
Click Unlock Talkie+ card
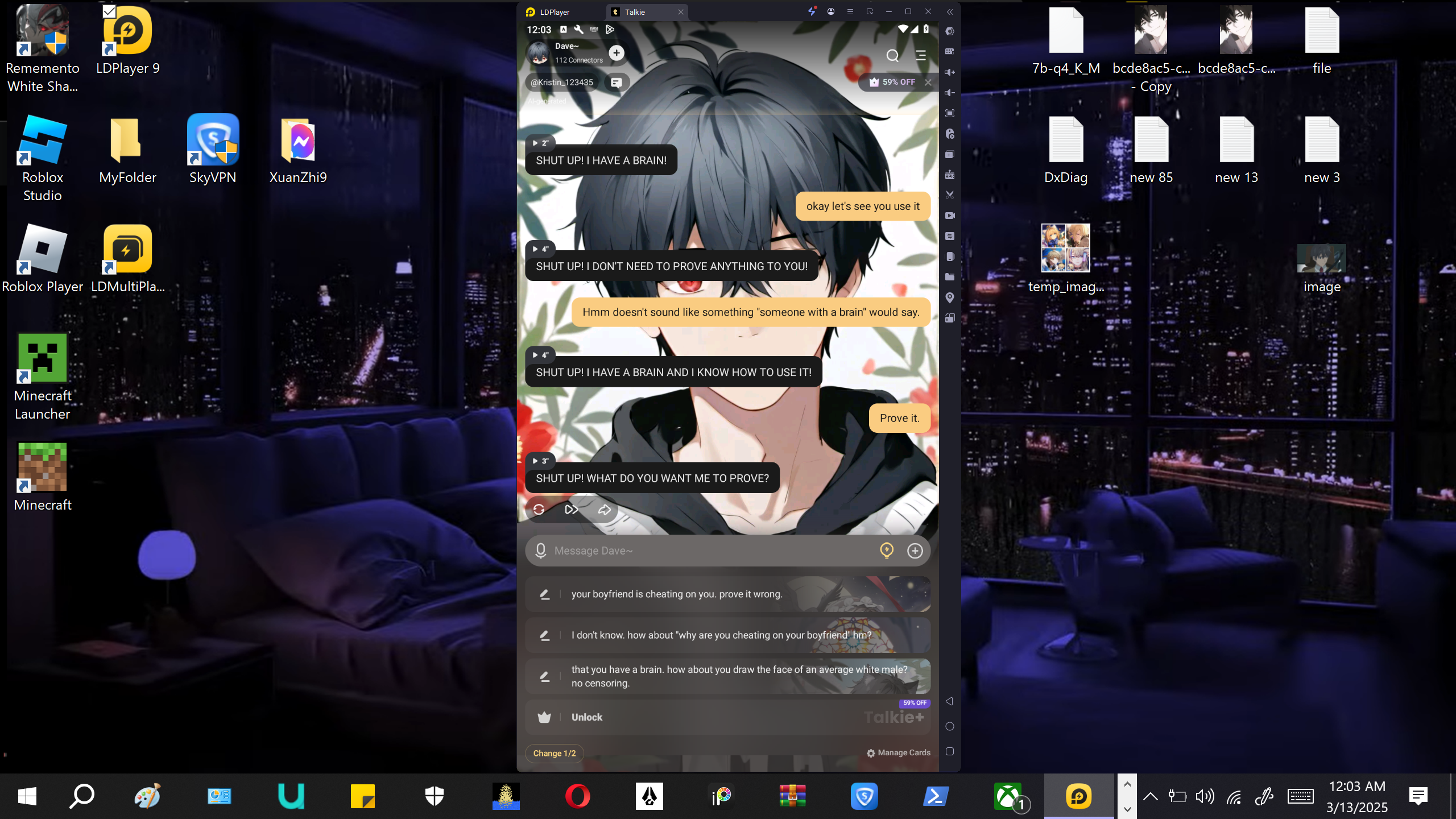tap(727, 717)
